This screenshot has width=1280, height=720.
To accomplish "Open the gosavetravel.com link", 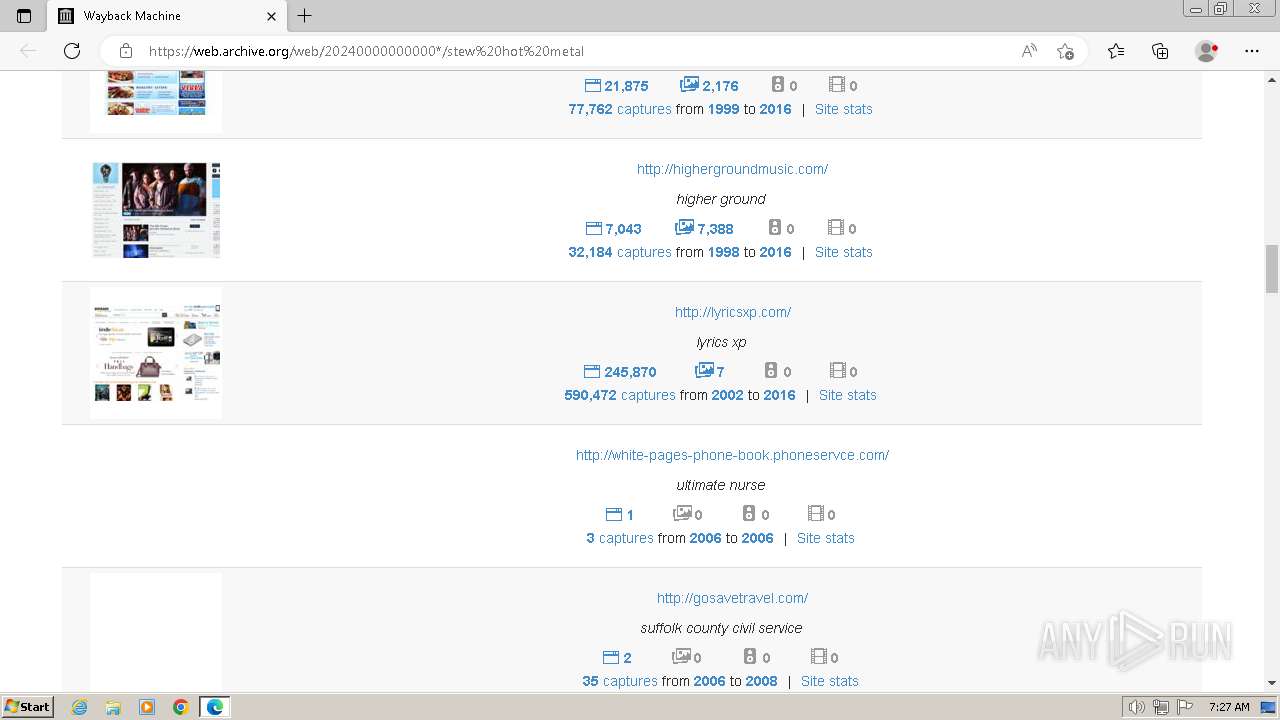I will (x=732, y=598).
